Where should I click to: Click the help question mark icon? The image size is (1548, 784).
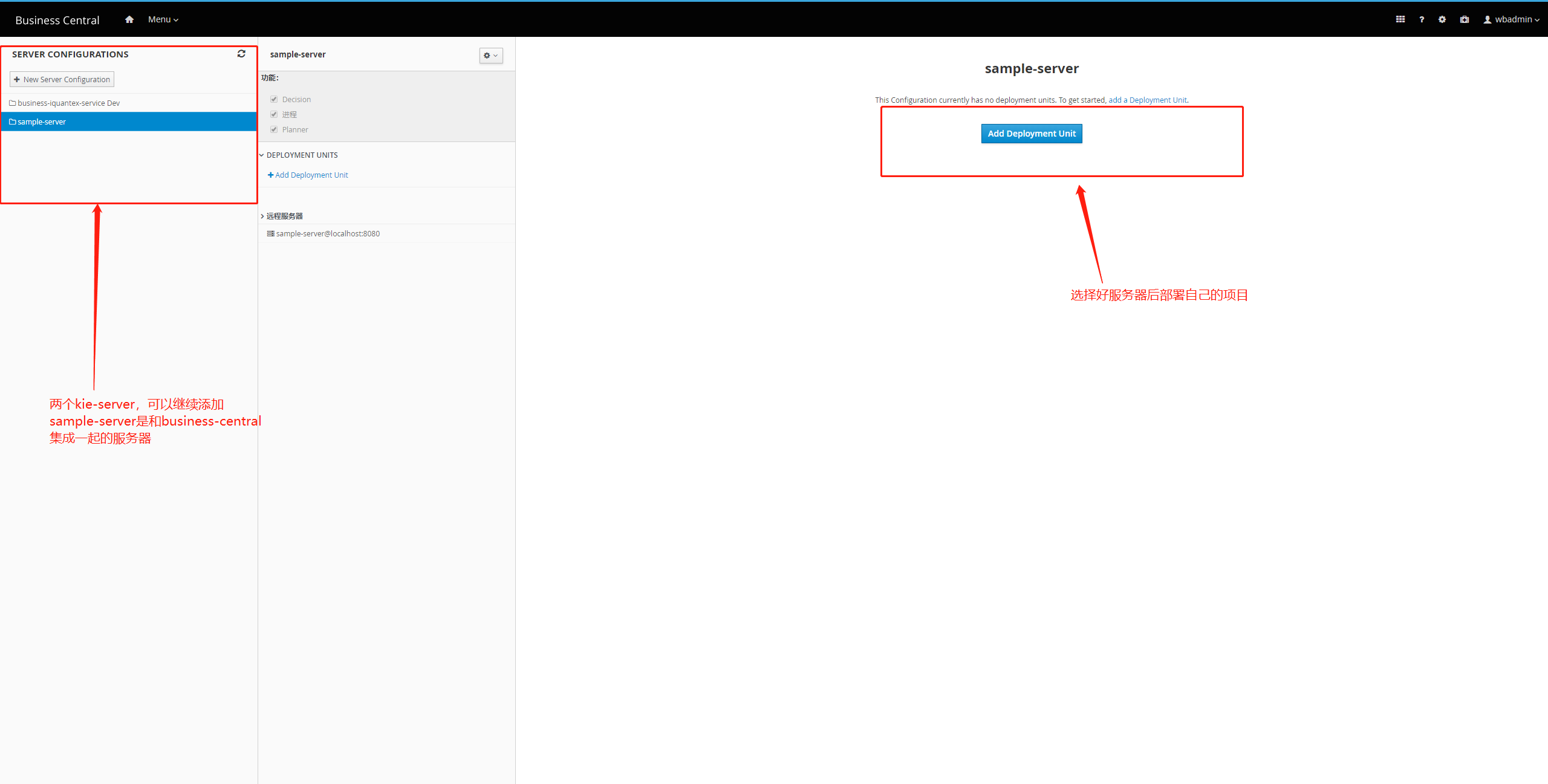(x=1422, y=19)
